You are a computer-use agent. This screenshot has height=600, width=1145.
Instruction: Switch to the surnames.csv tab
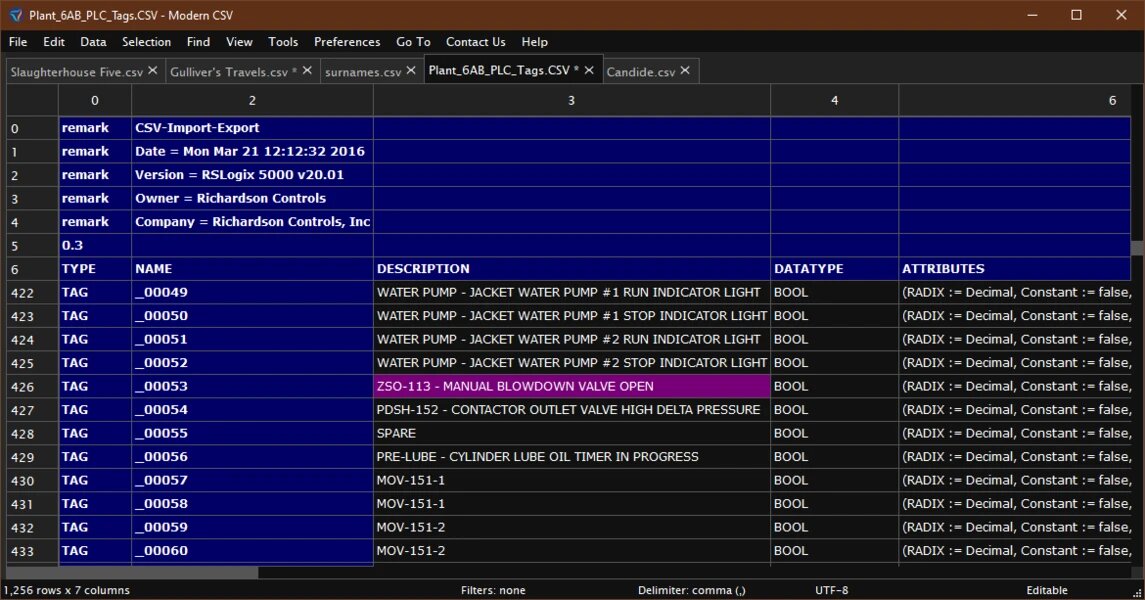click(363, 72)
